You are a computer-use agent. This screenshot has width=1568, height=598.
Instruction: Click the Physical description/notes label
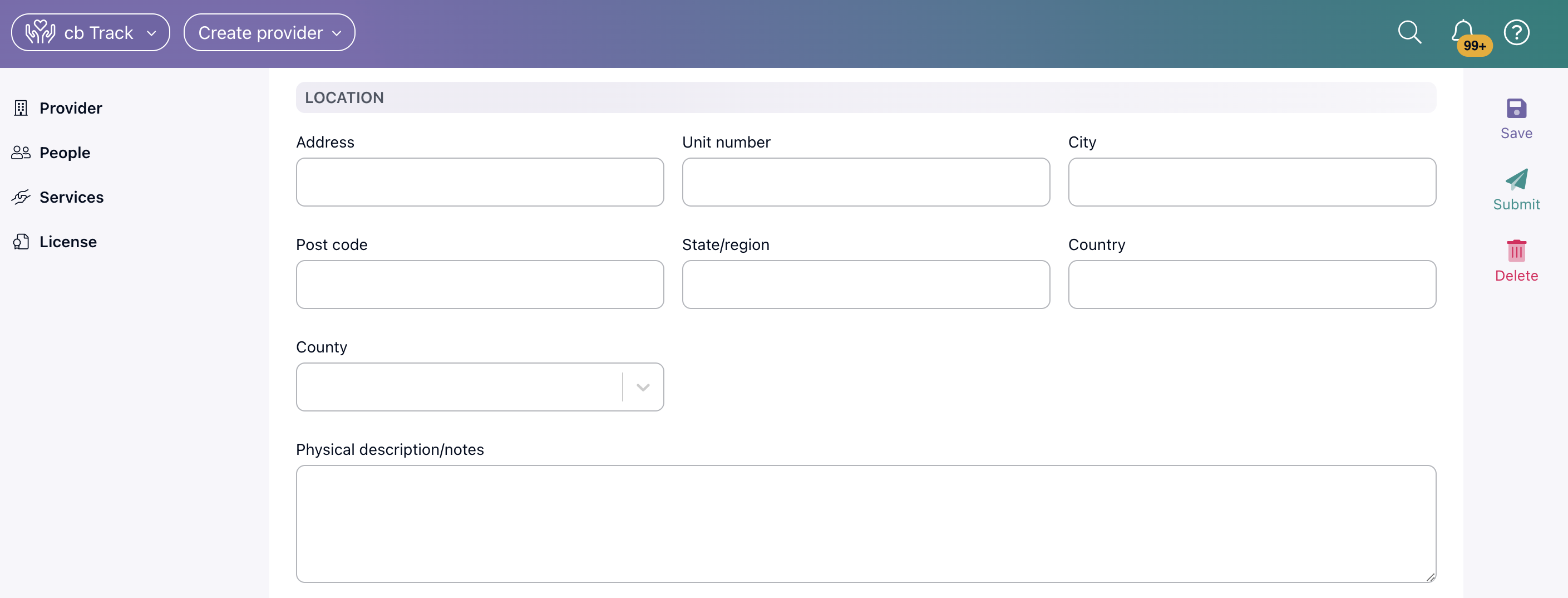point(389,449)
